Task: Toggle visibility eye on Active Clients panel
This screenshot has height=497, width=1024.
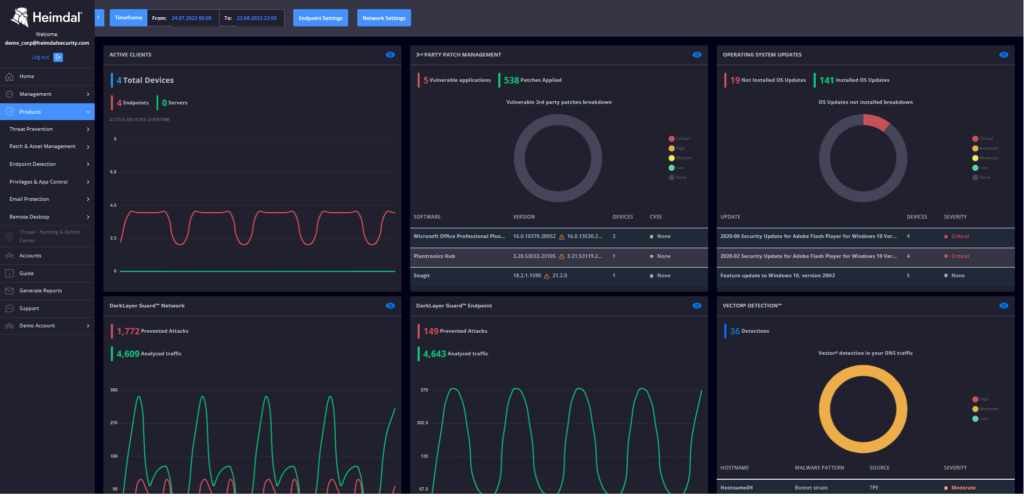Action: [x=390, y=55]
